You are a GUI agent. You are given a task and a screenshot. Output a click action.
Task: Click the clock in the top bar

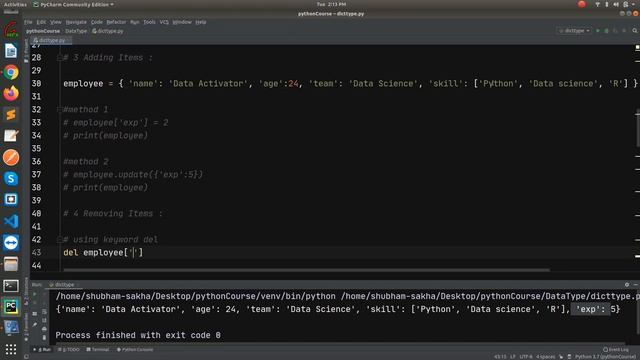[331, 4]
